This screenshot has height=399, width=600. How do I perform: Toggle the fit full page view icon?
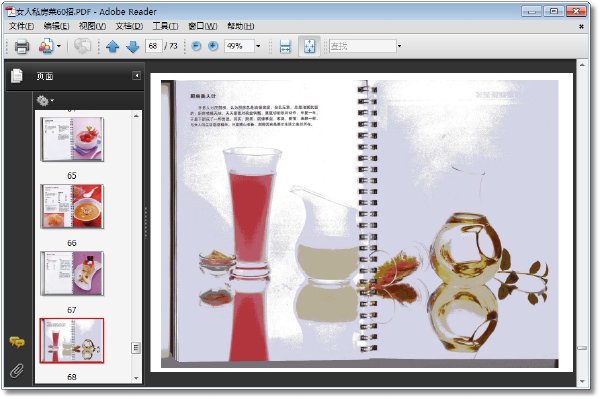(309, 46)
